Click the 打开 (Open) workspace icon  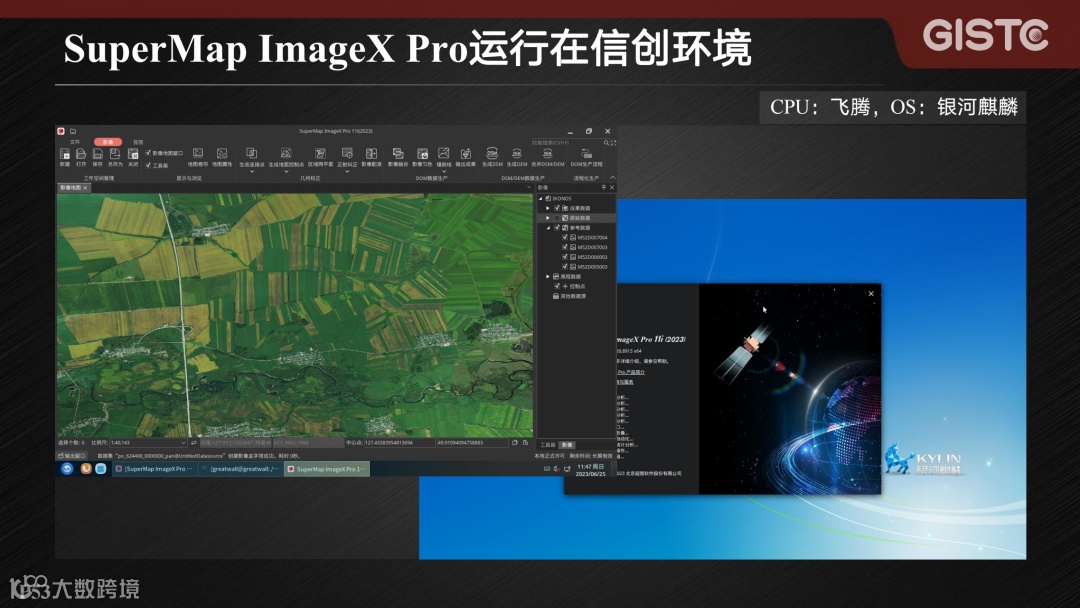[x=81, y=154]
